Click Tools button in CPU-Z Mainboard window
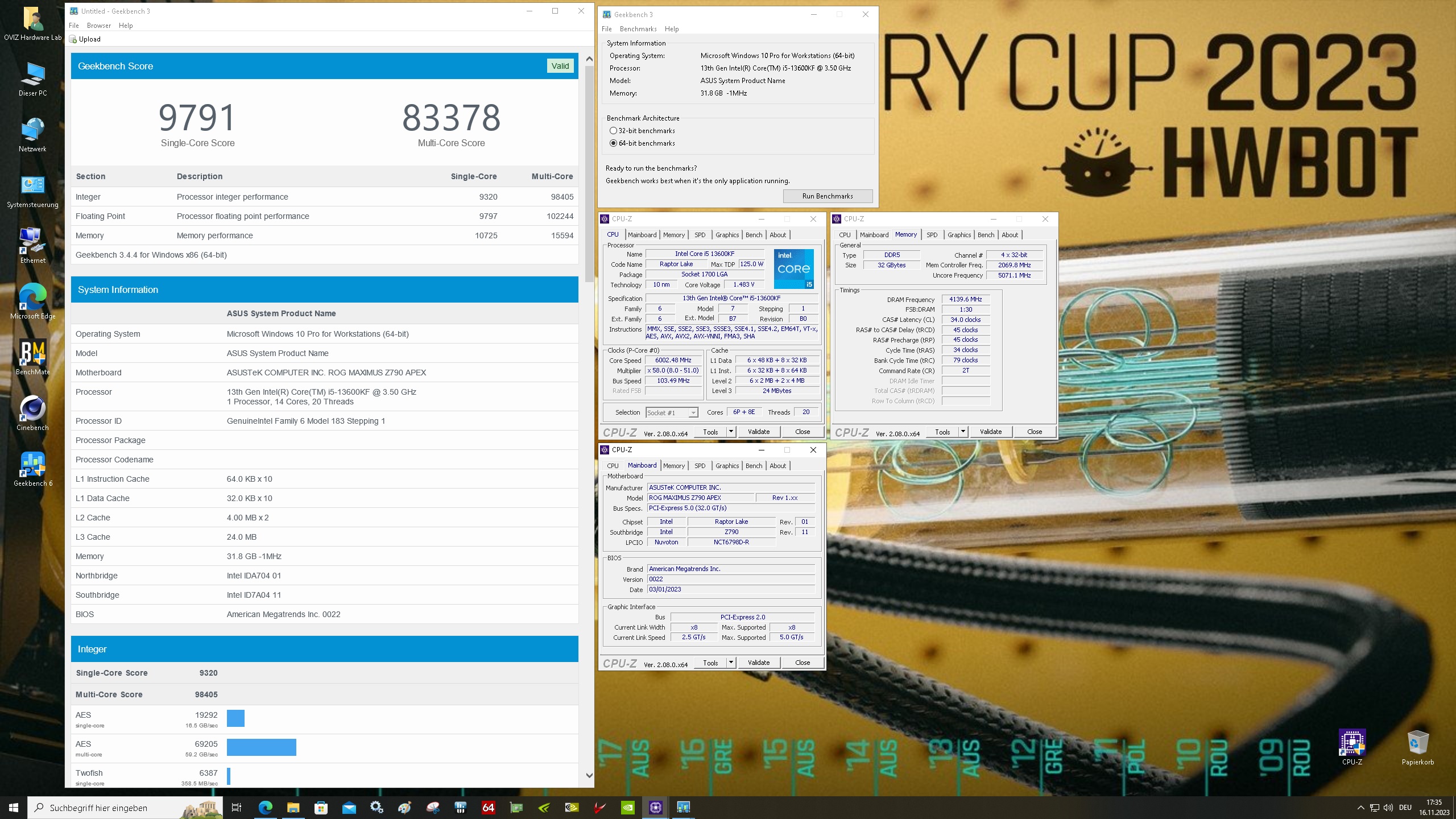This screenshot has height=819, width=1456. click(x=710, y=663)
